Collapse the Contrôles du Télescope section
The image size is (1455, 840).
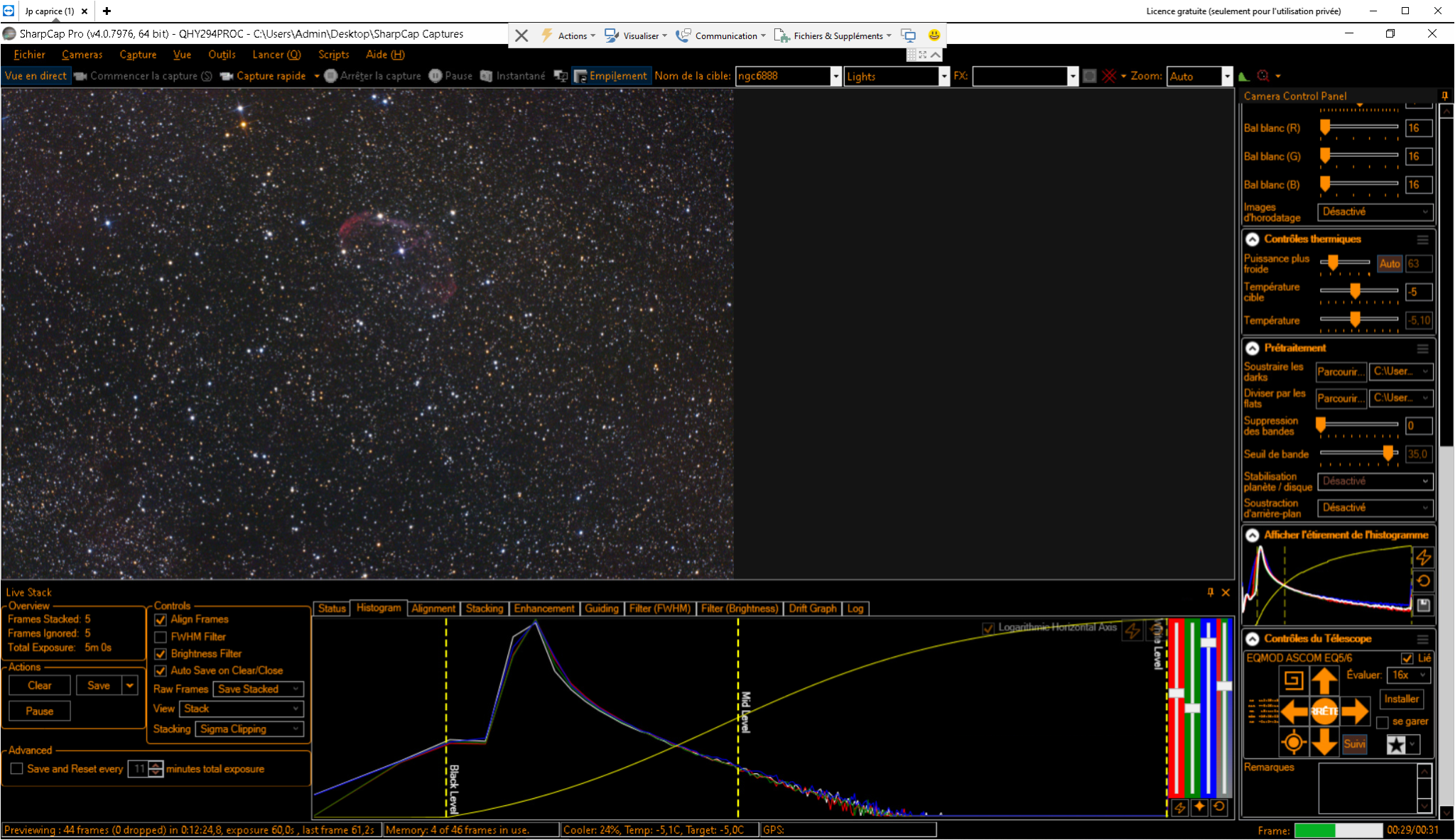coord(1253,638)
